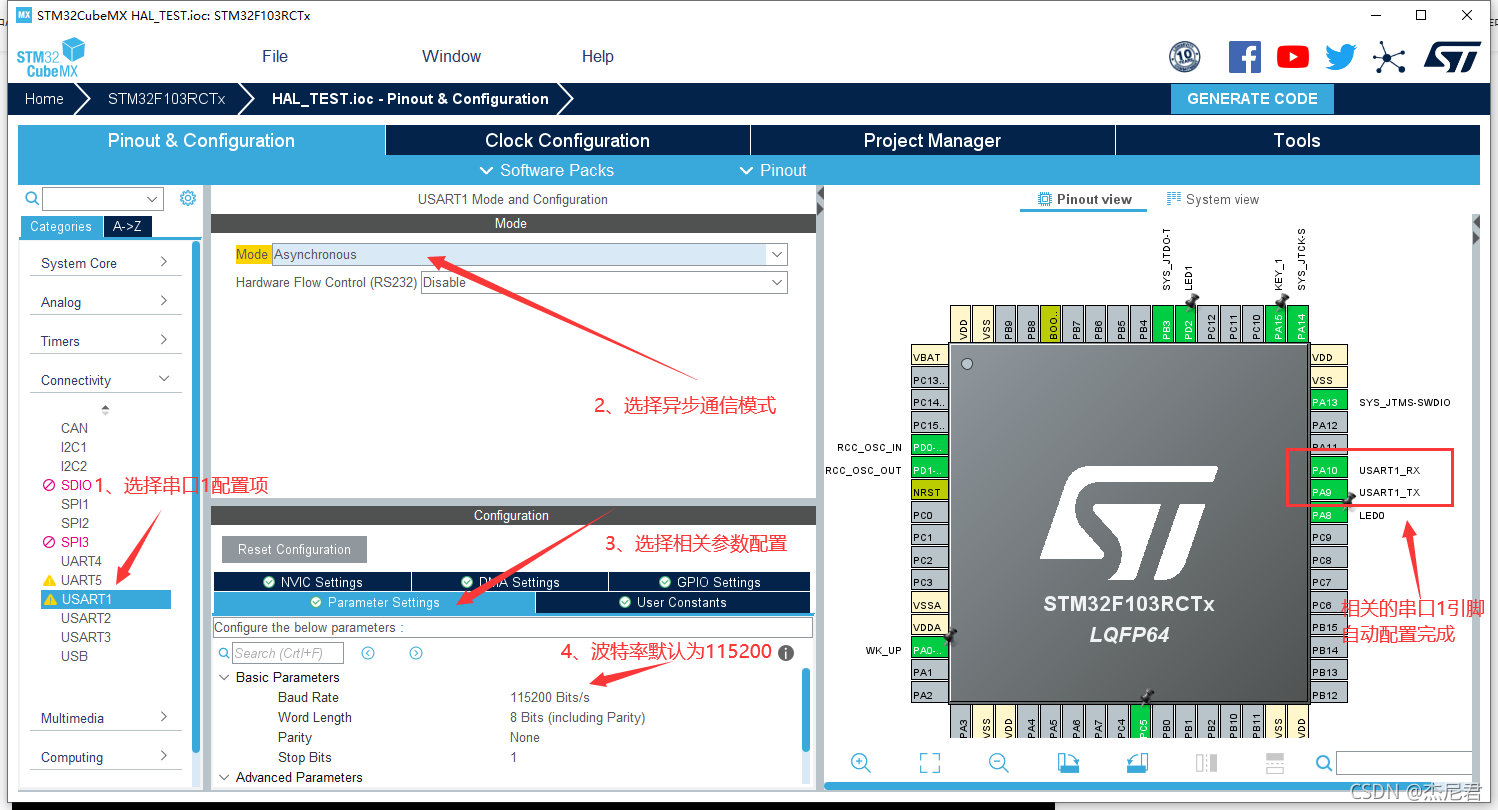
Task: Click the vertical split view icon
Action: 1206,762
